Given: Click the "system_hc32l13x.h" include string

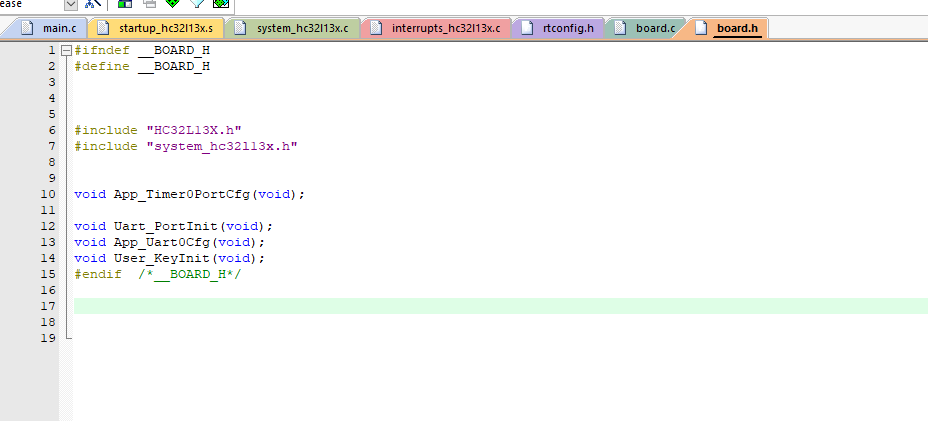Looking at the screenshot, I should (222, 146).
